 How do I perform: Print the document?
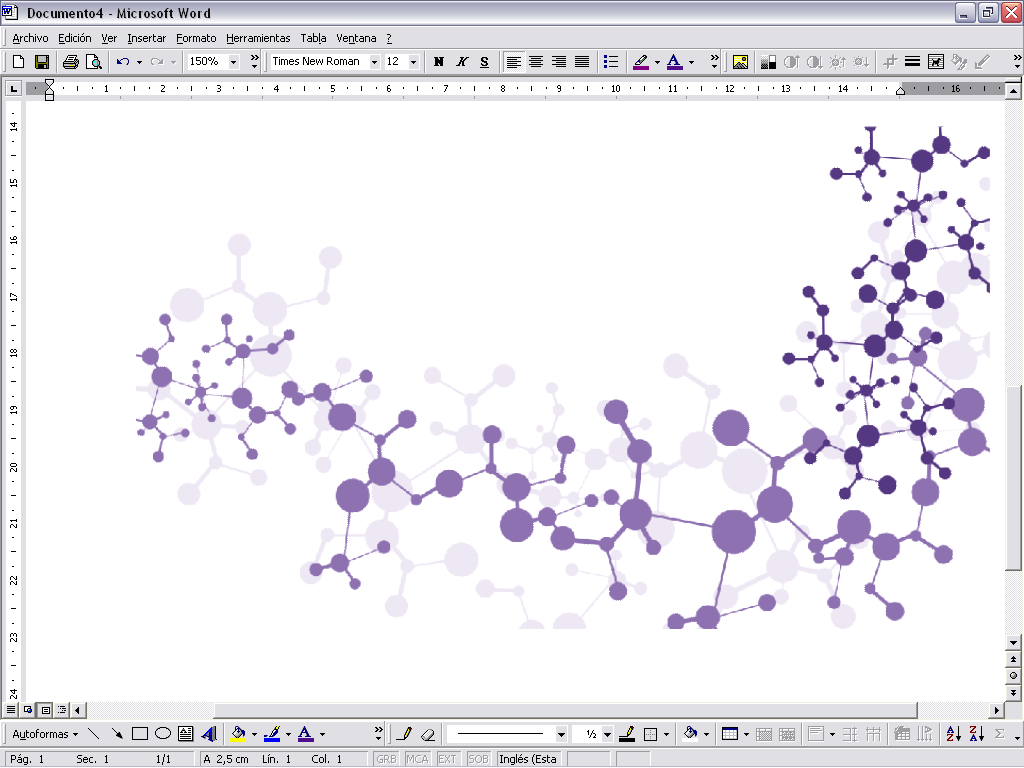coord(71,62)
